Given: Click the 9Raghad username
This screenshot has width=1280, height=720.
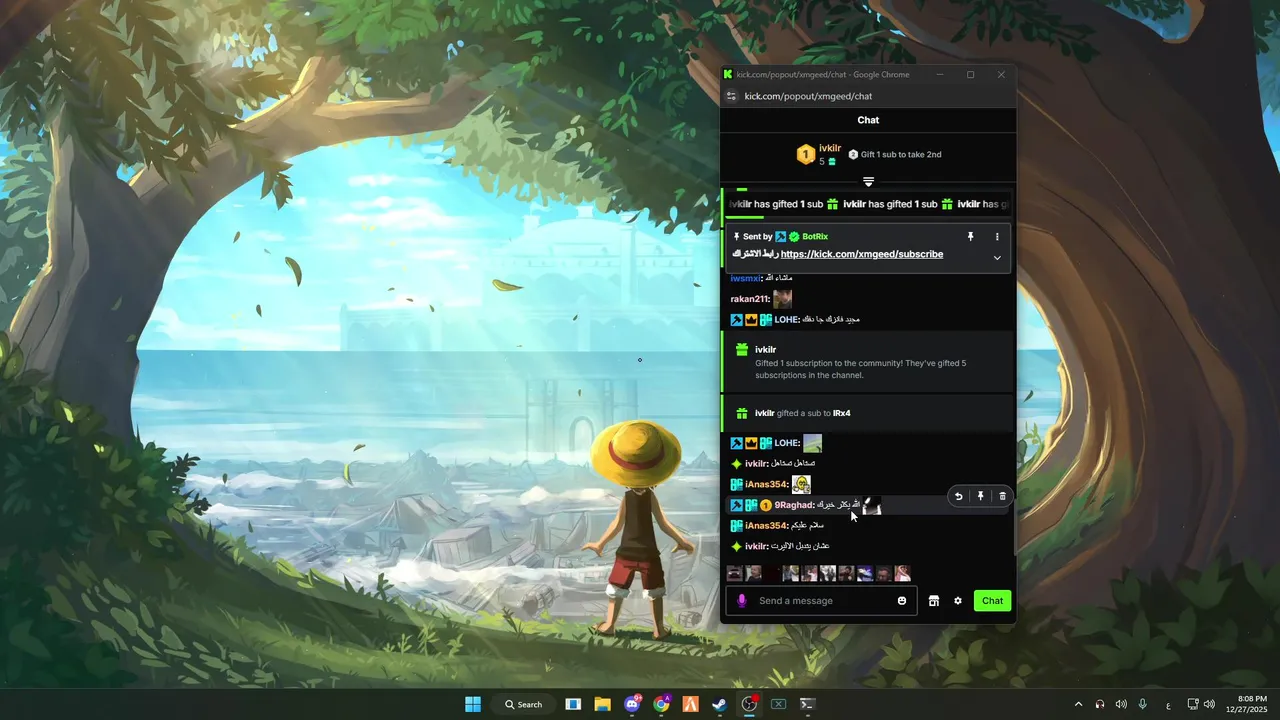Looking at the screenshot, I should (795, 505).
